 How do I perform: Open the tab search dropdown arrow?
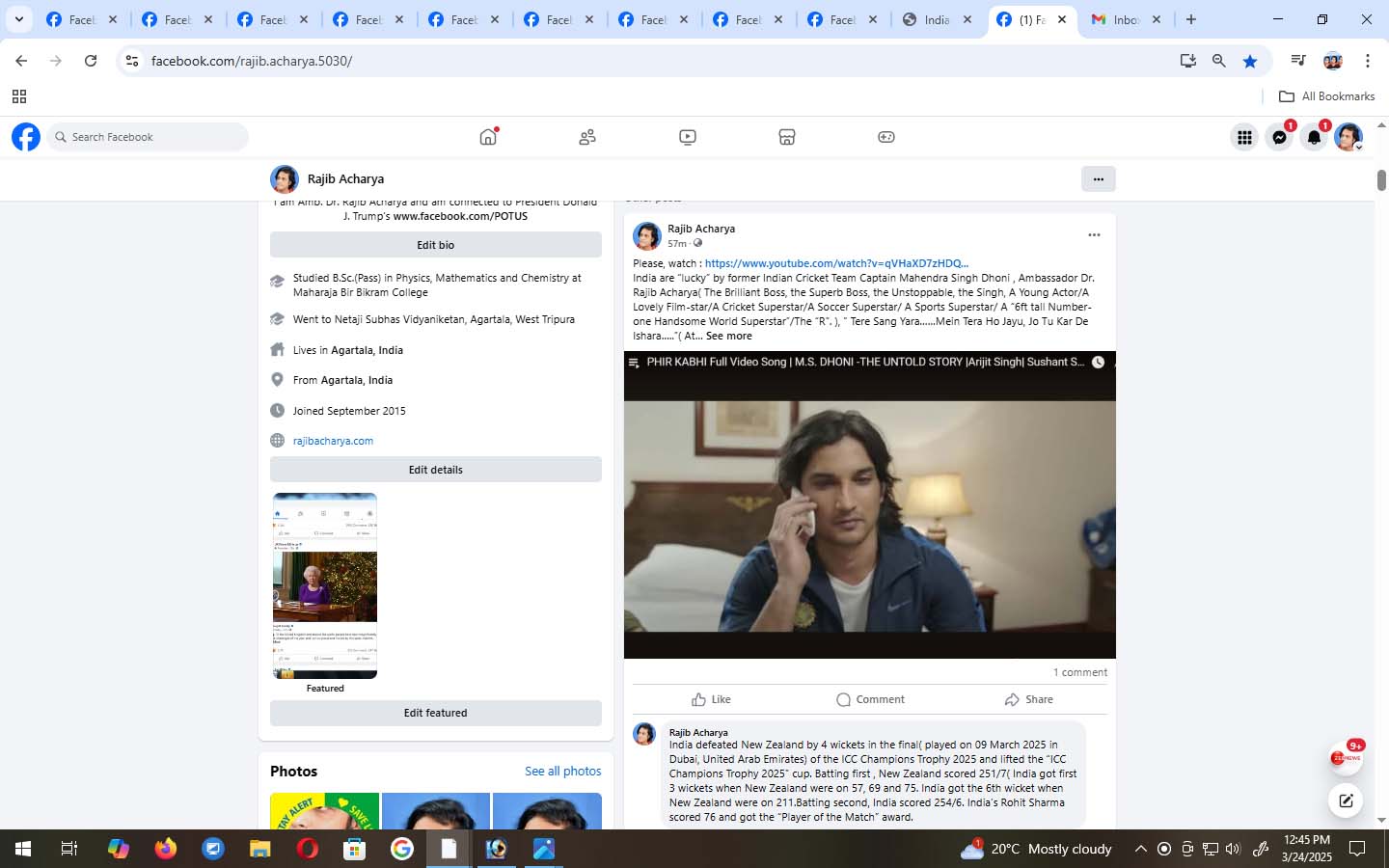[x=18, y=19]
